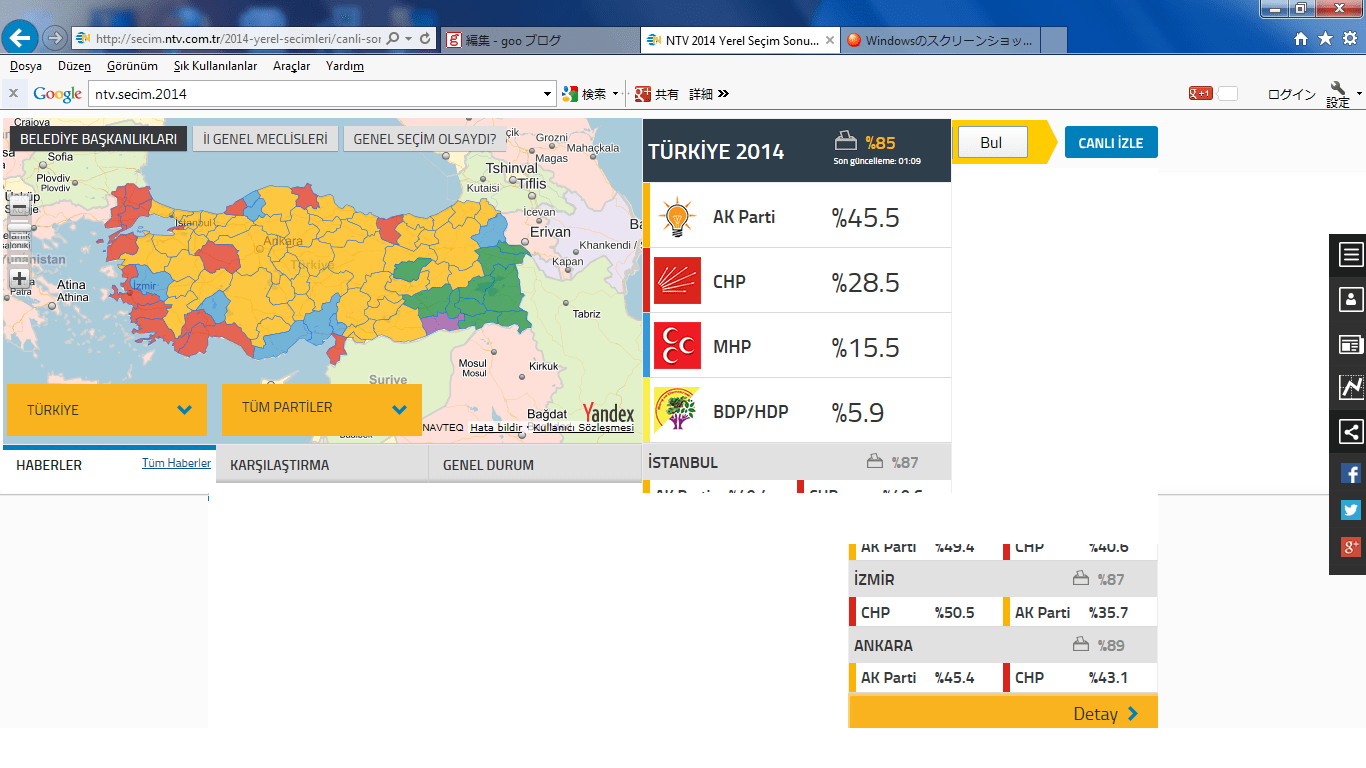Open the 検索 button dropdown arrow
Image resolution: width=1366 pixels, height=768 pixels.
point(615,94)
